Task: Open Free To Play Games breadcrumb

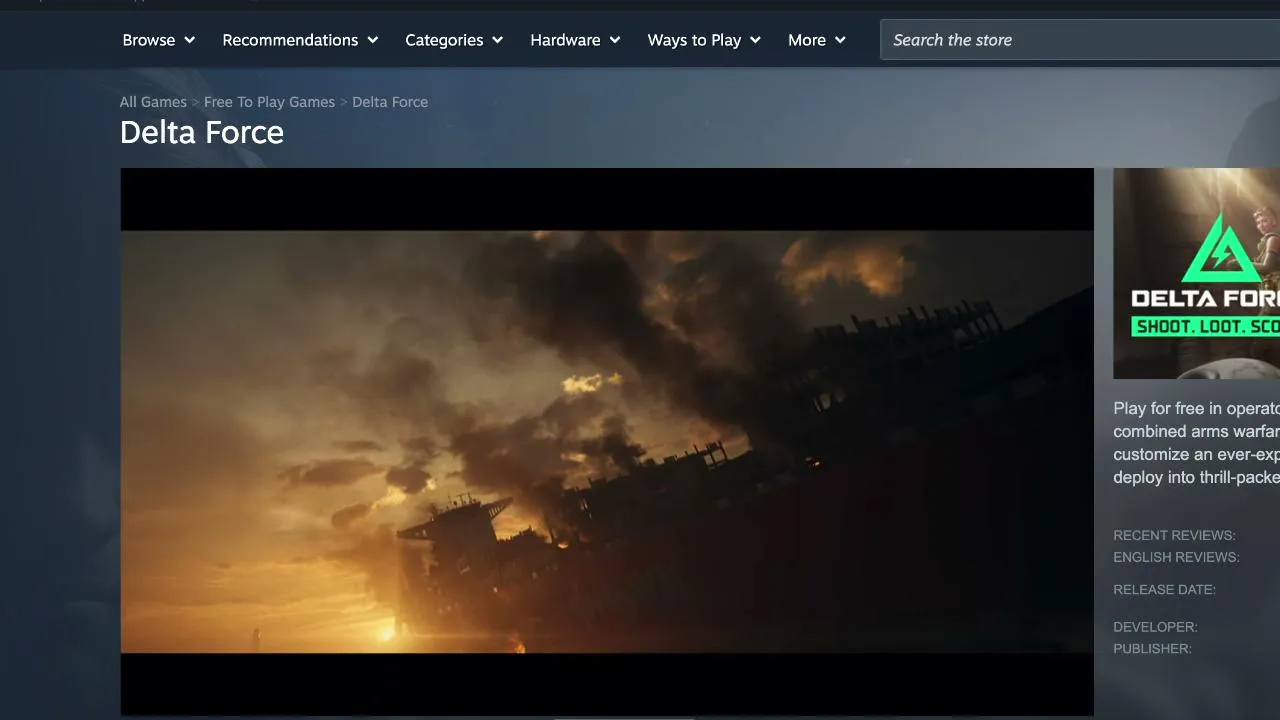Action: click(x=269, y=102)
